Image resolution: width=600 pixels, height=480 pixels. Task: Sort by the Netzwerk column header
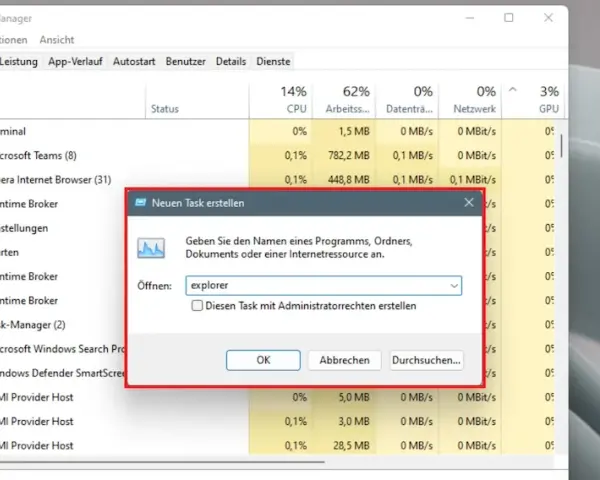coord(470,100)
